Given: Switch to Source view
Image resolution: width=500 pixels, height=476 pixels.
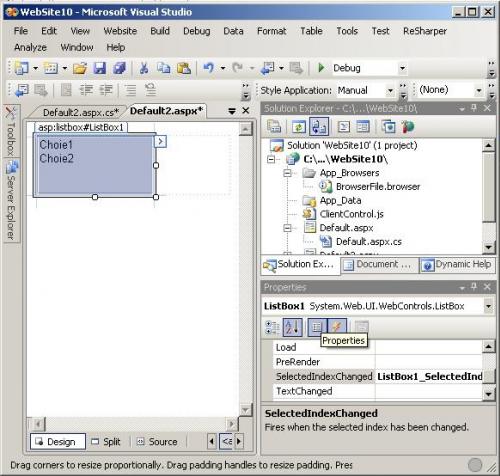Looking at the screenshot, I should coord(157,442).
